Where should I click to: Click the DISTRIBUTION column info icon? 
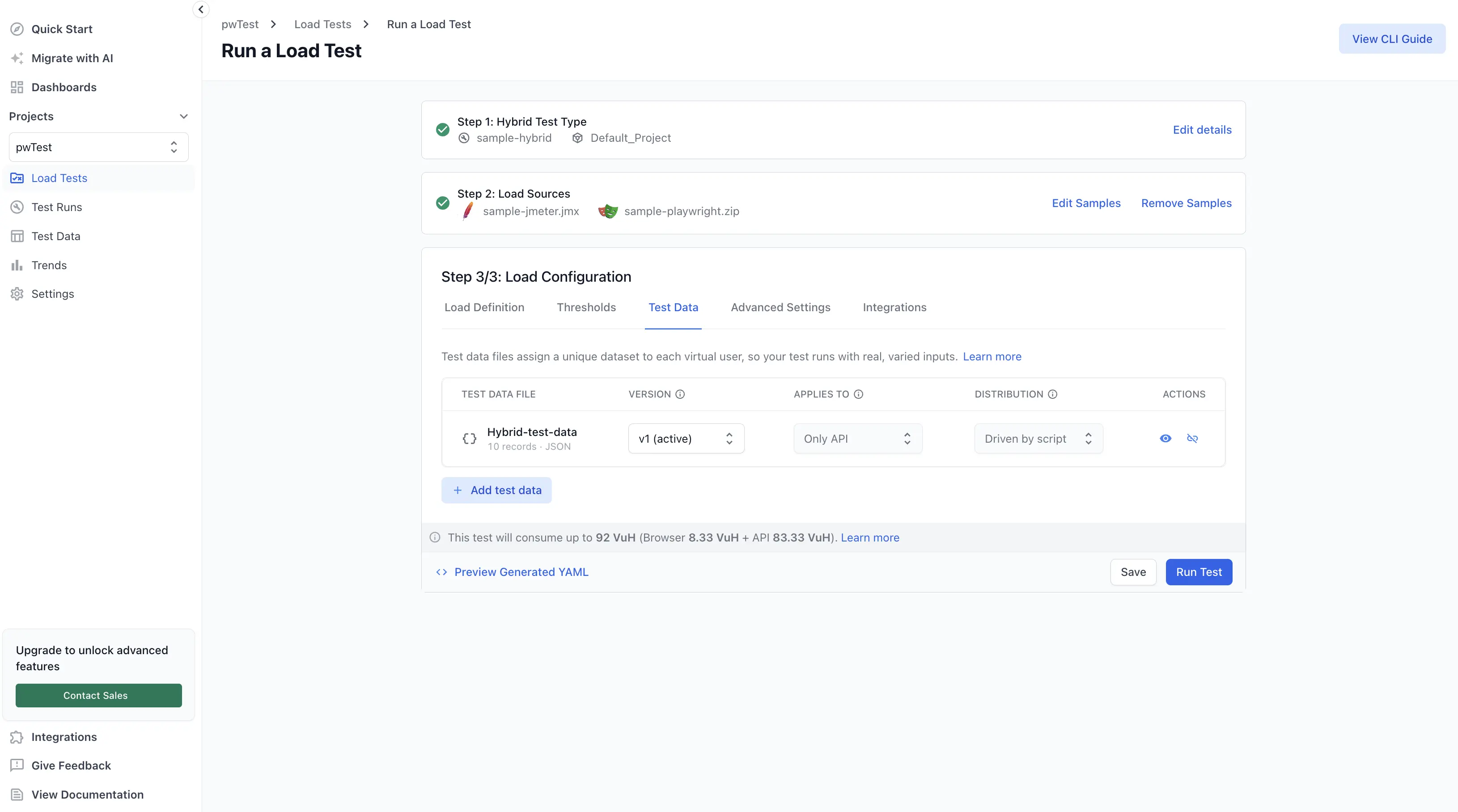pos(1053,394)
